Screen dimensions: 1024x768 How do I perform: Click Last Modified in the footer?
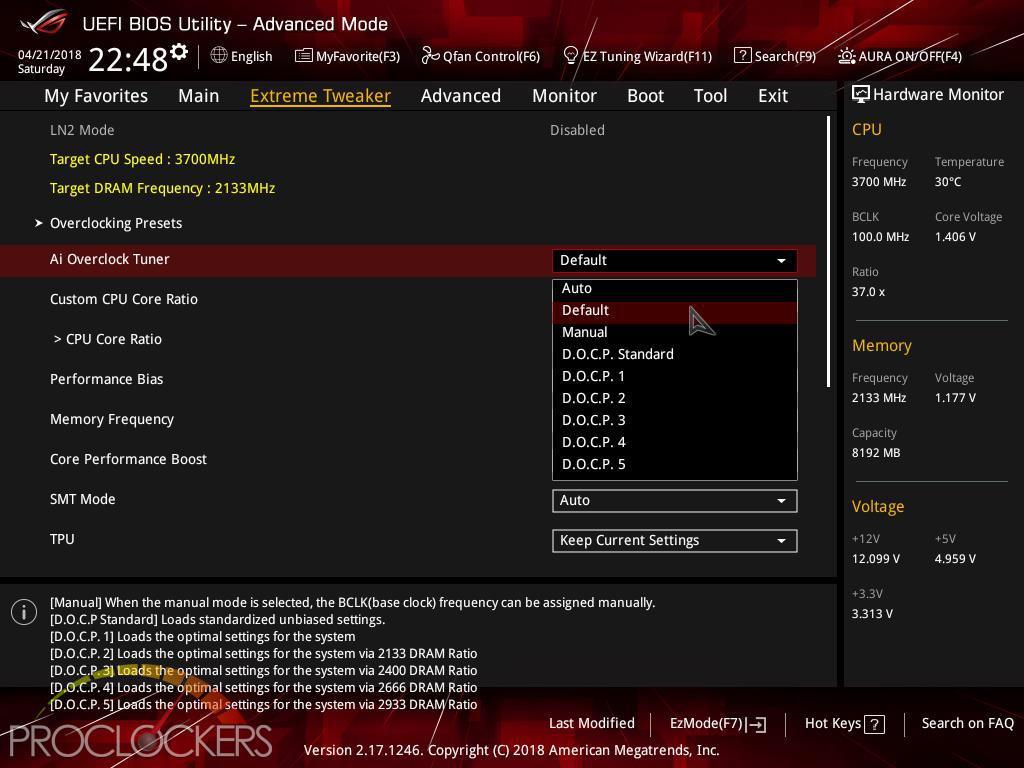592,724
